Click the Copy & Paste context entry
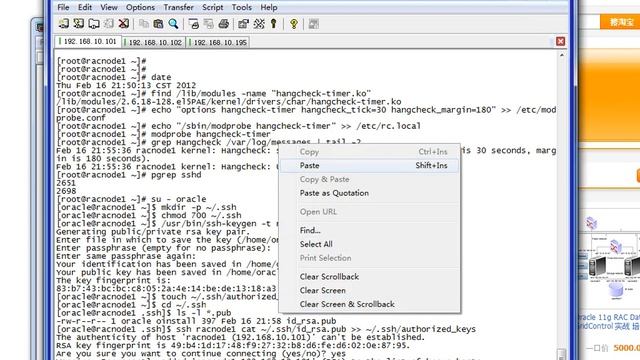Screen dimensions: 640x360 click(x=370, y=179)
